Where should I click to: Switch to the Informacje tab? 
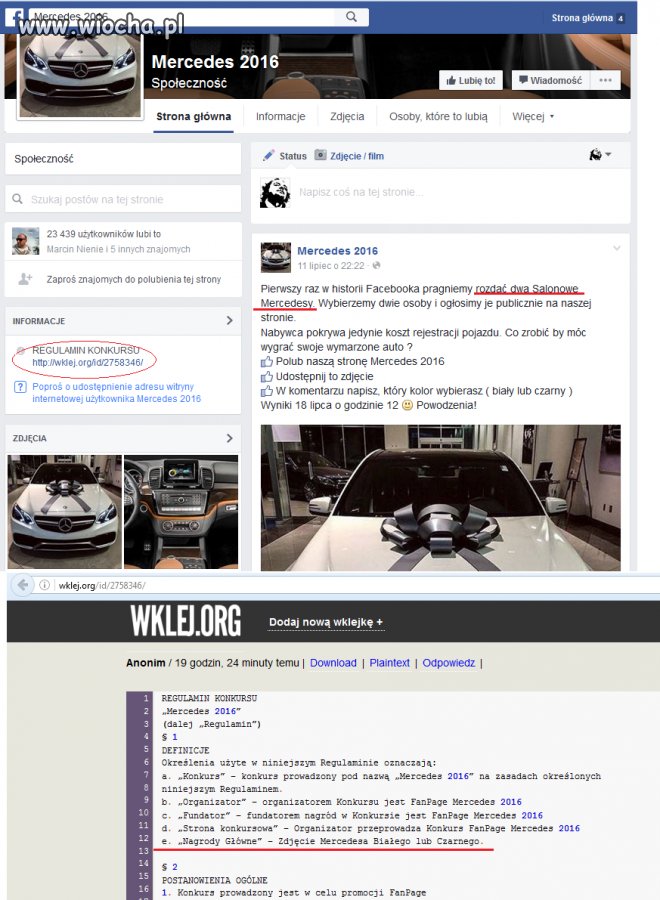[x=281, y=117]
